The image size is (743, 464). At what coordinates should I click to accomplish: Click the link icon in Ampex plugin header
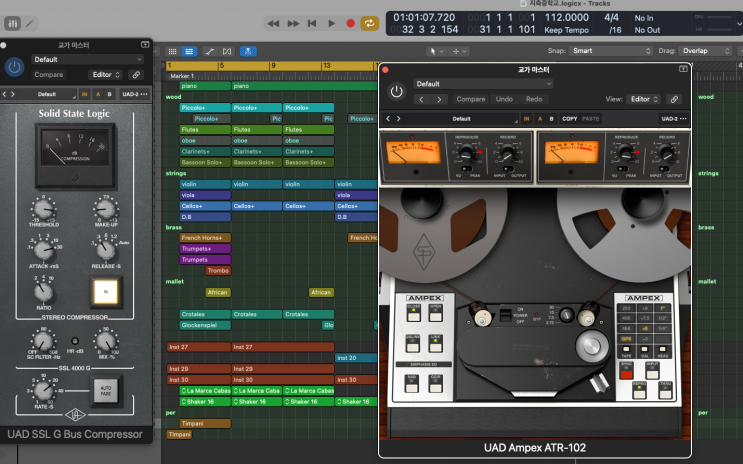pos(674,99)
